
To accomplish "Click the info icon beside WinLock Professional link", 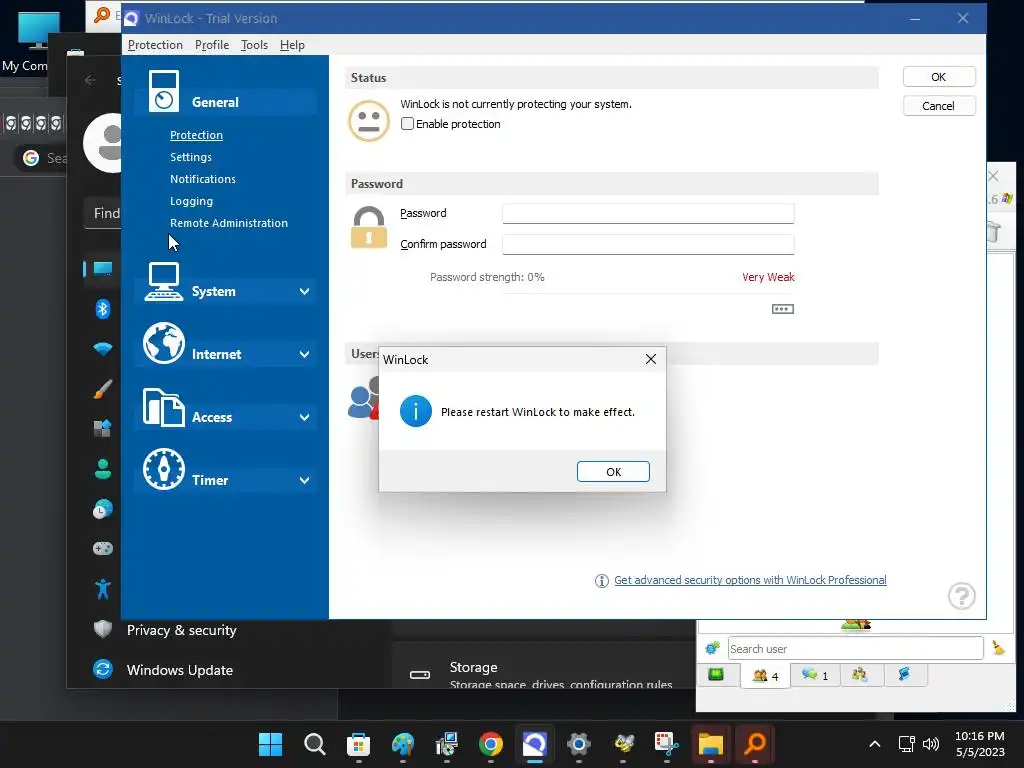I will pyautogui.click(x=601, y=581).
